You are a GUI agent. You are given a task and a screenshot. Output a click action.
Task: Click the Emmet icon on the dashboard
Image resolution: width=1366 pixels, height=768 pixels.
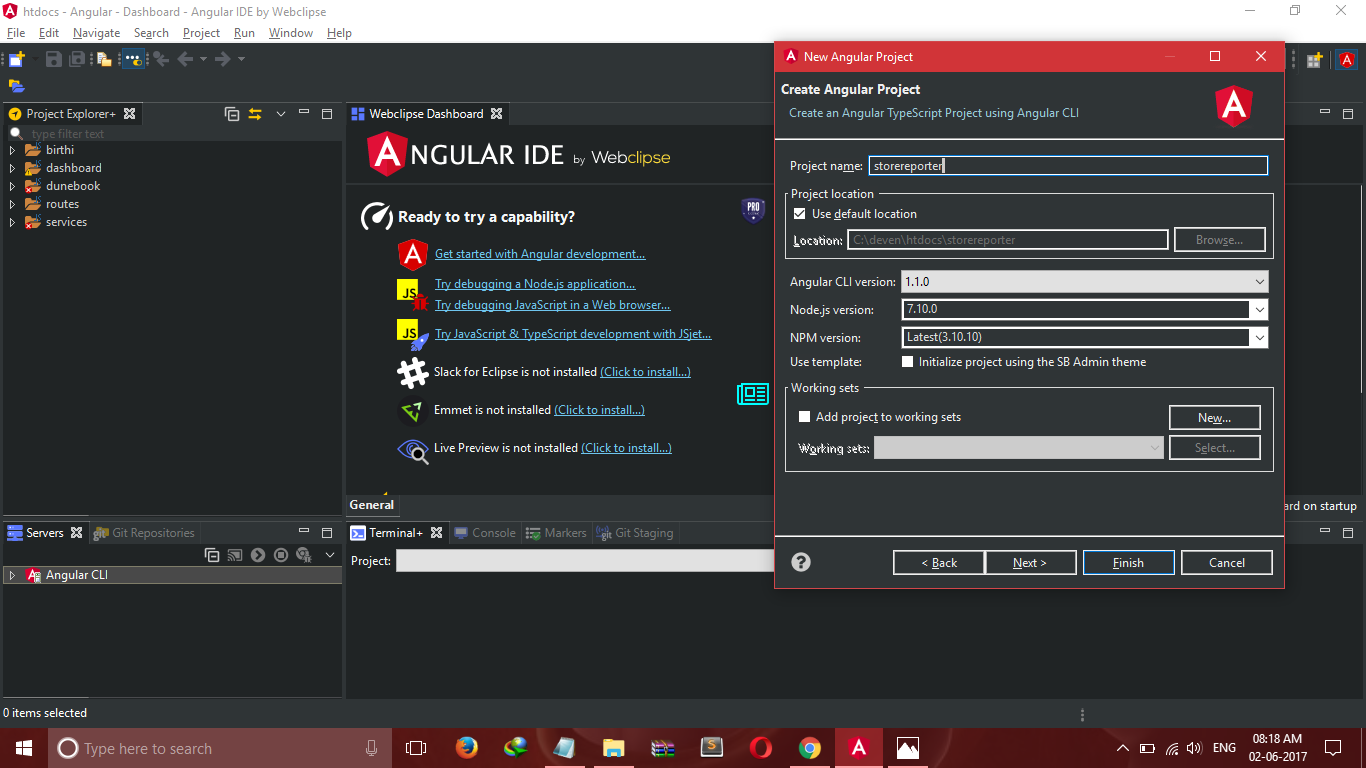tap(412, 410)
